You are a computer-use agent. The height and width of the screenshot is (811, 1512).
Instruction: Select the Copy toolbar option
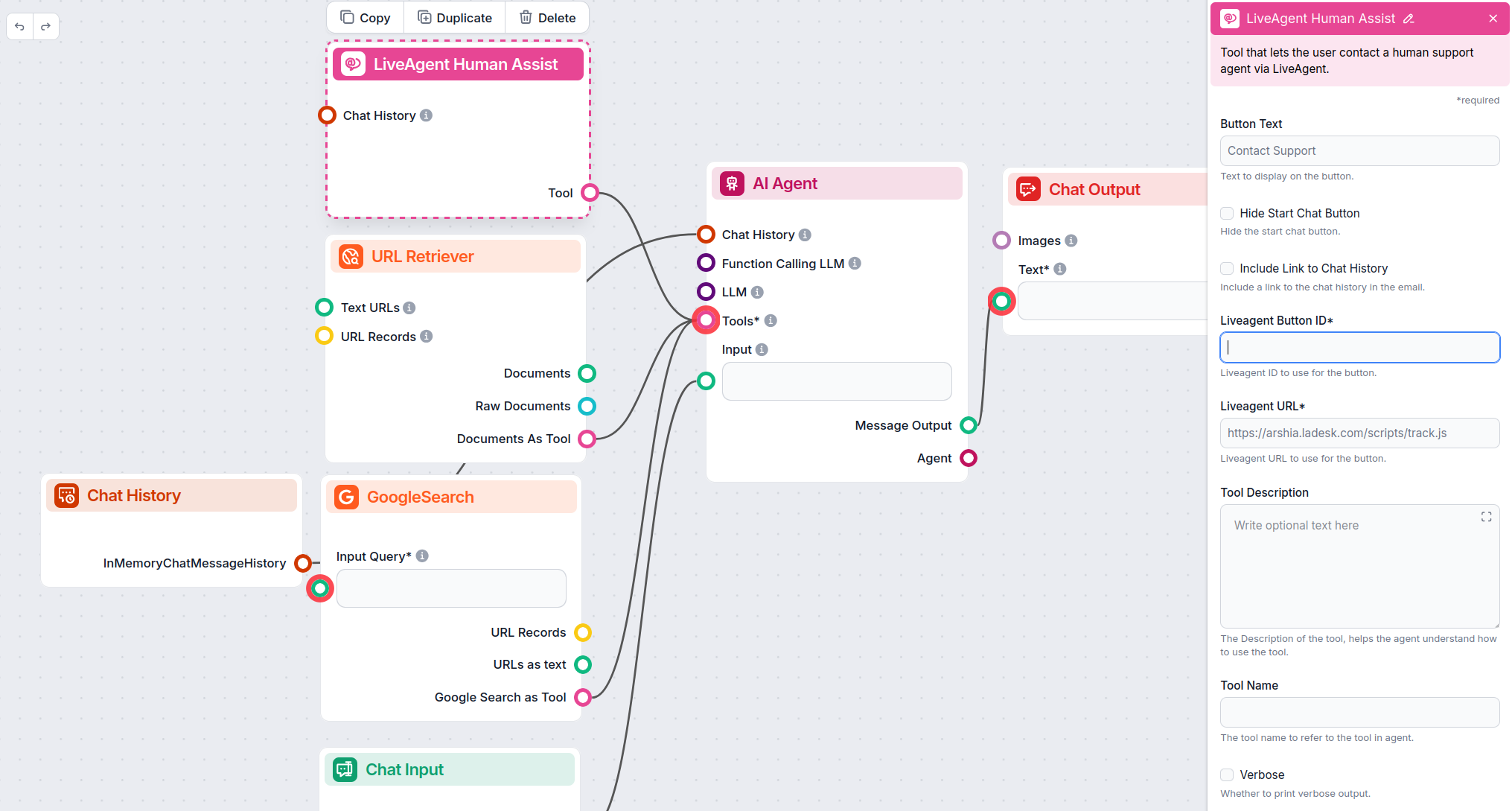tap(364, 17)
